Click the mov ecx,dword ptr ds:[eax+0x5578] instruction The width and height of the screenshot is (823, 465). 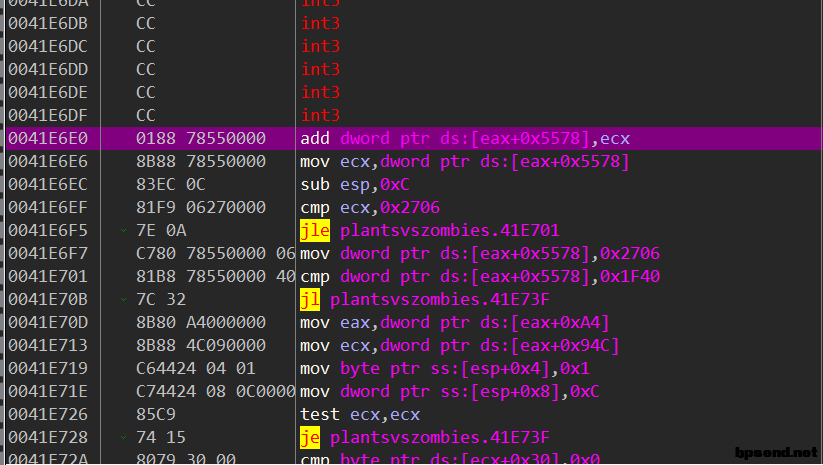(464, 162)
